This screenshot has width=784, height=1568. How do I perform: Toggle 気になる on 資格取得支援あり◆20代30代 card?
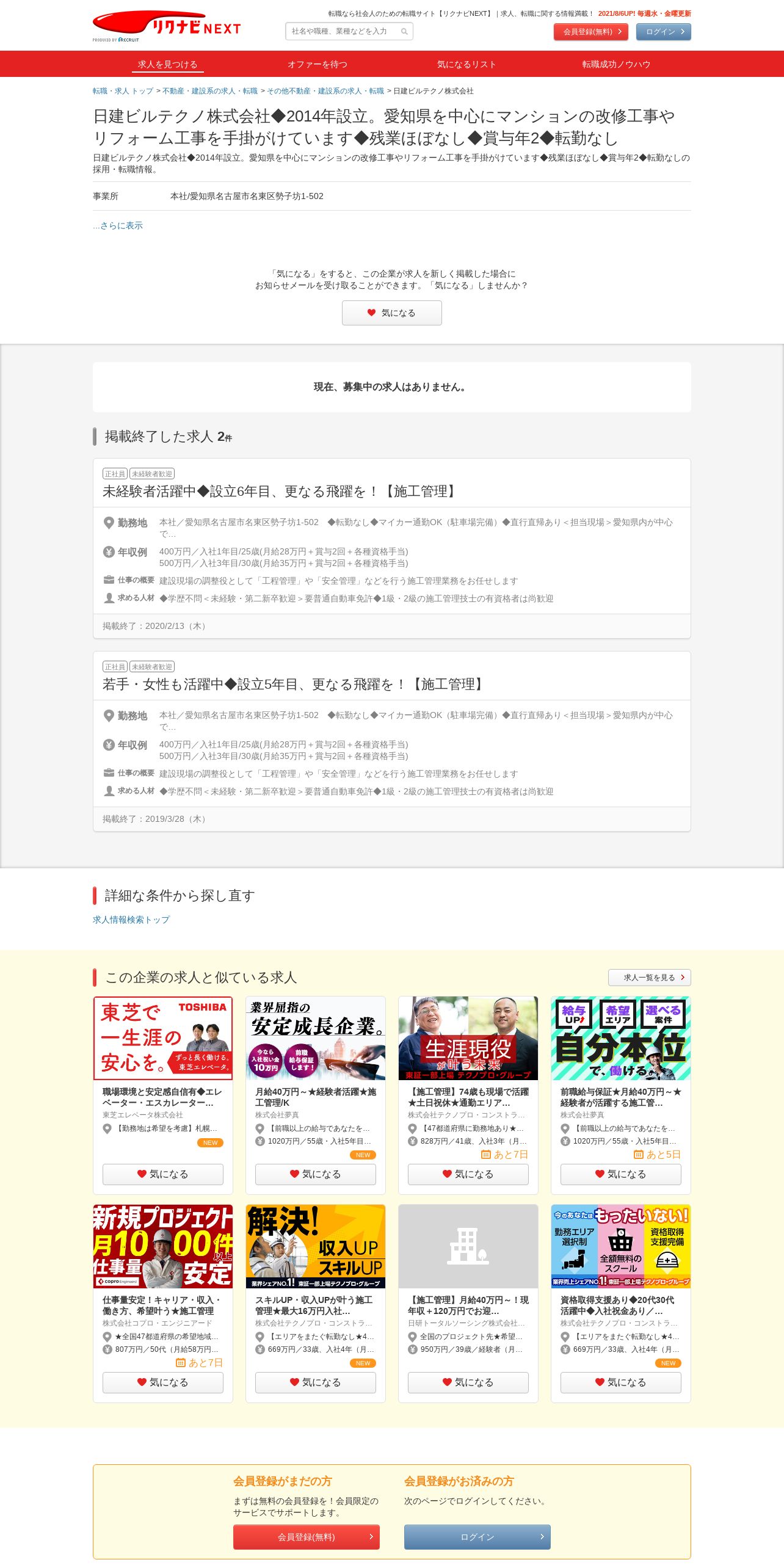click(x=621, y=1382)
